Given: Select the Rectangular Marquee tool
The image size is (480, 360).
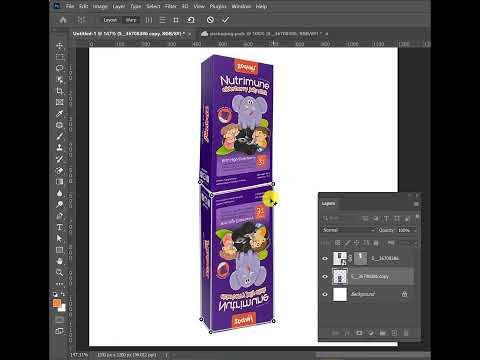Looking at the screenshot, I should pos(60,57).
